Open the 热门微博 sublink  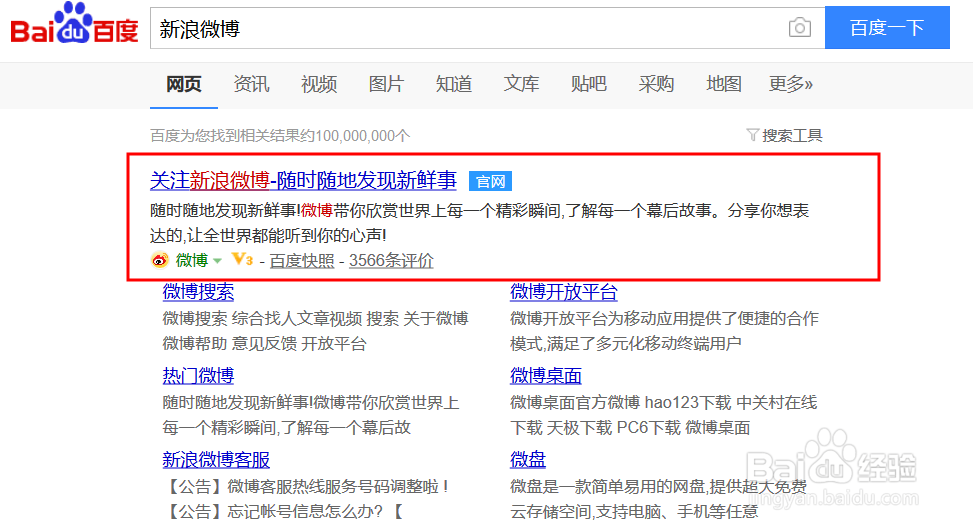point(199,376)
